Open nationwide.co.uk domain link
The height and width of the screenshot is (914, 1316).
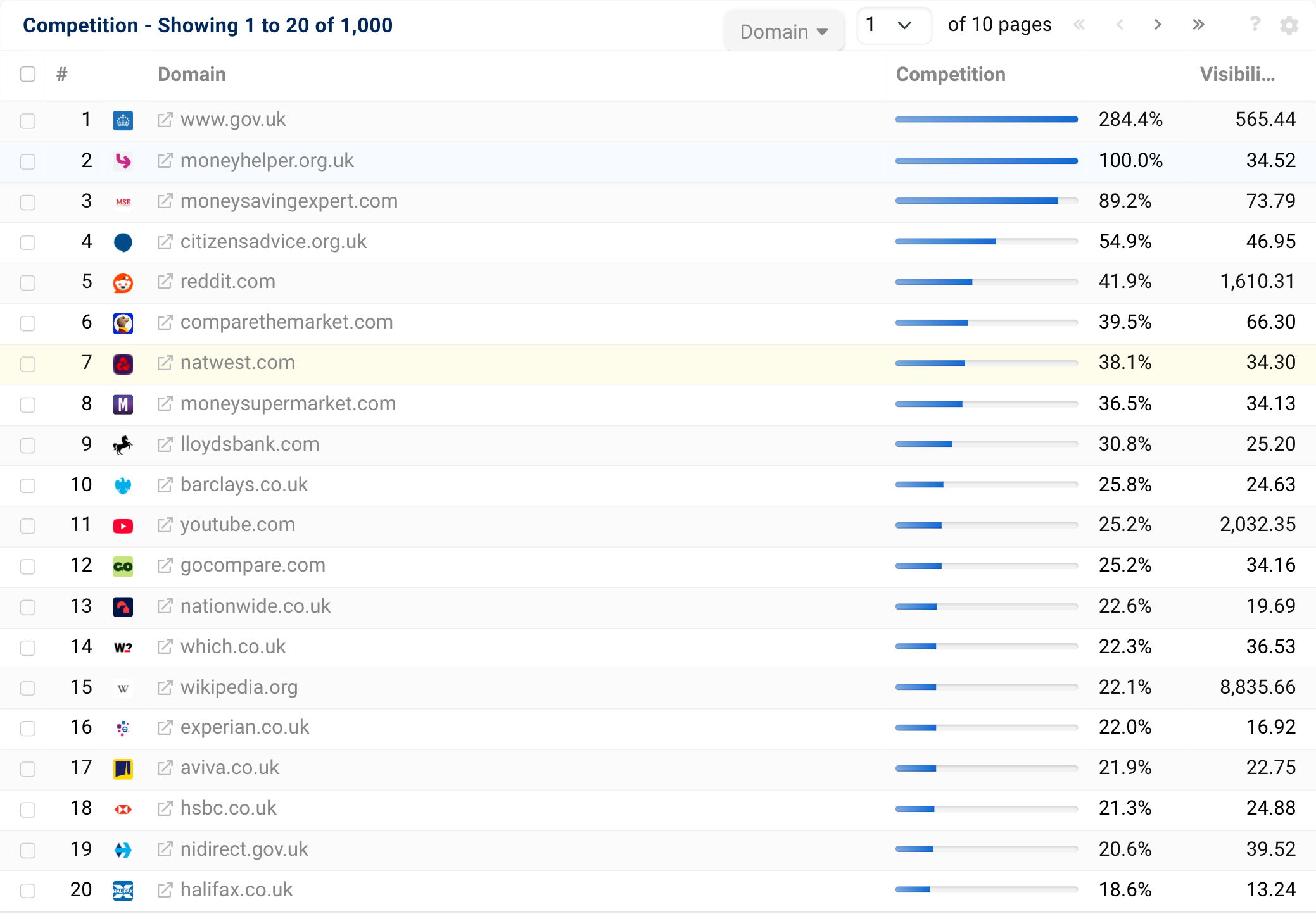[x=256, y=606]
